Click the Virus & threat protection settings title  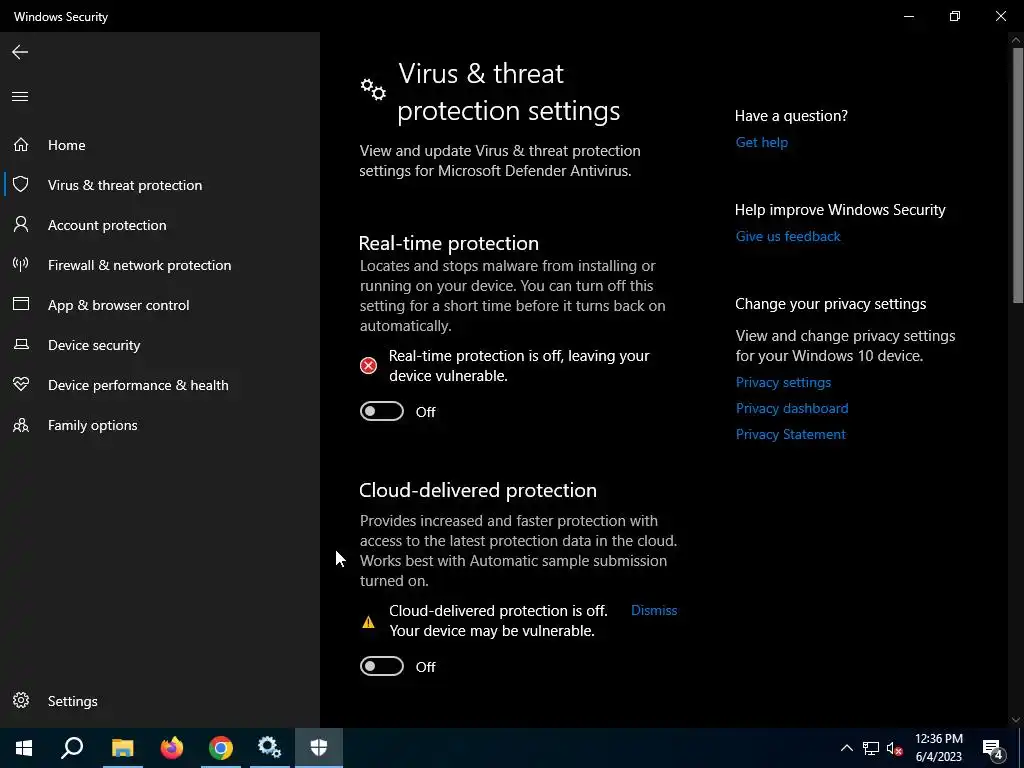coord(508,92)
